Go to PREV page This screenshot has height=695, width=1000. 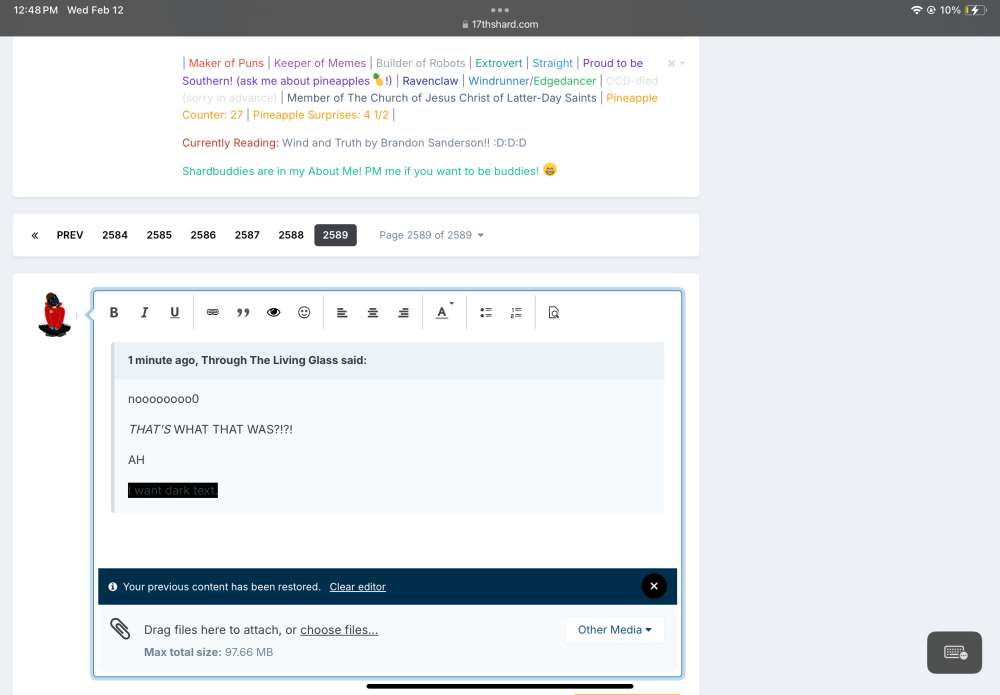point(70,235)
